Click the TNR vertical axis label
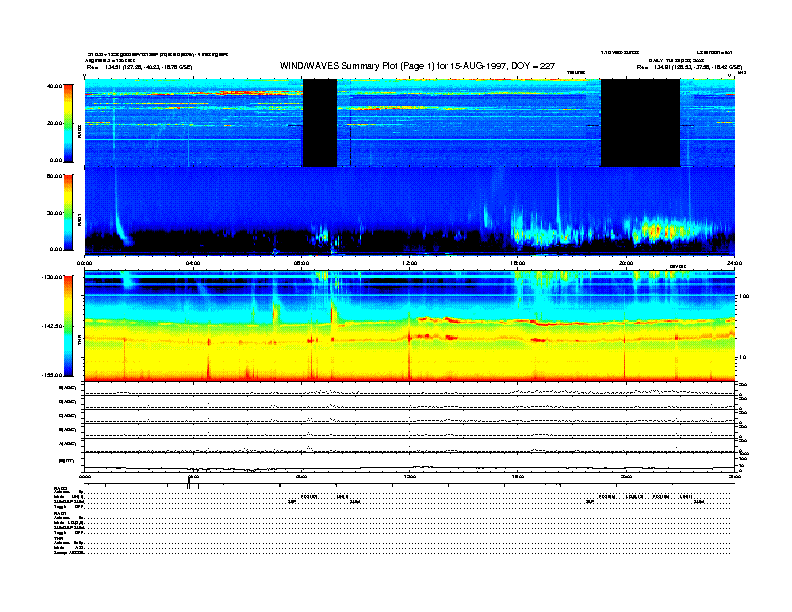792x612 pixels. click(79, 342)
